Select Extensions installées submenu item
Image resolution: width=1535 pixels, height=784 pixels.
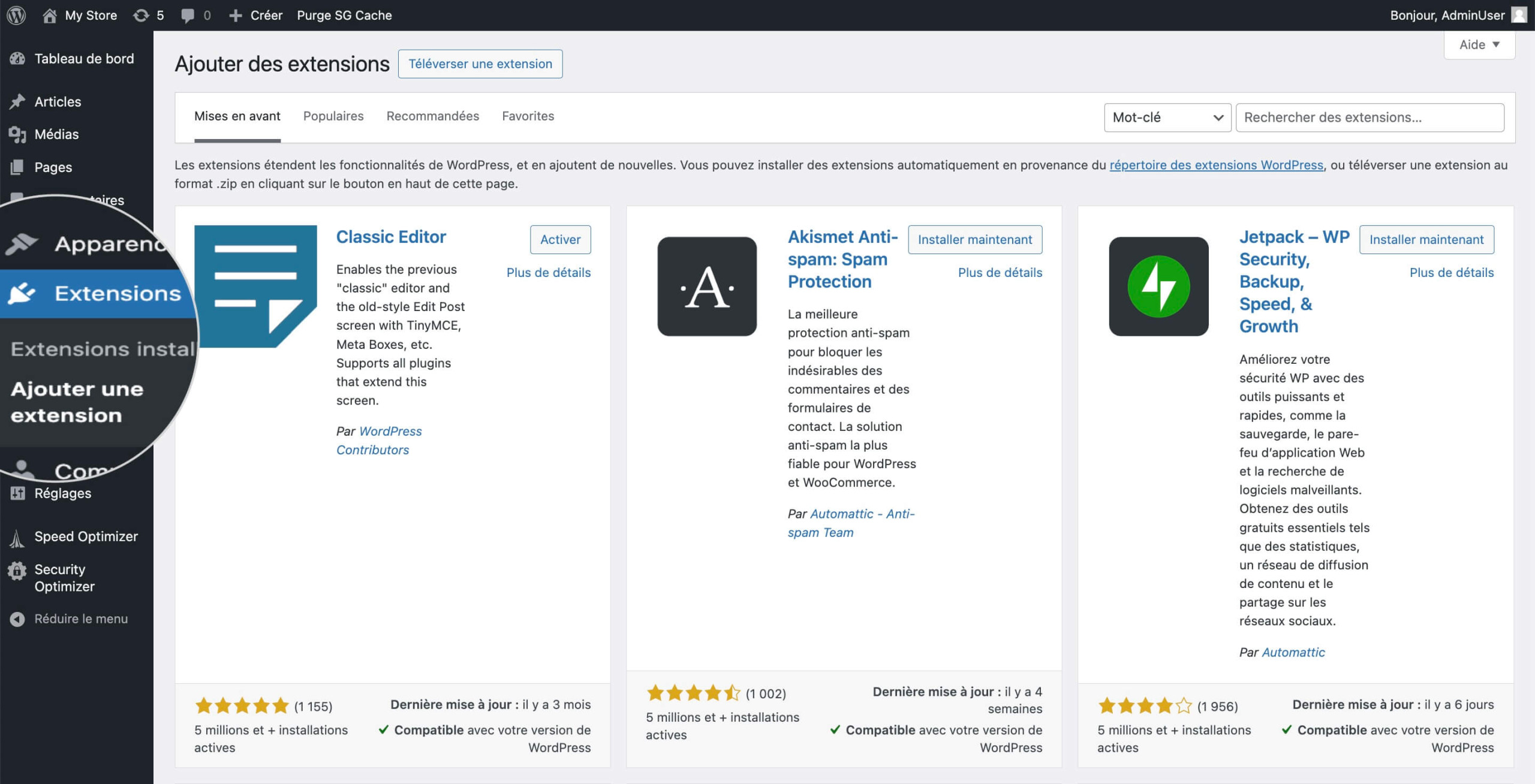(x=102, y=349)
